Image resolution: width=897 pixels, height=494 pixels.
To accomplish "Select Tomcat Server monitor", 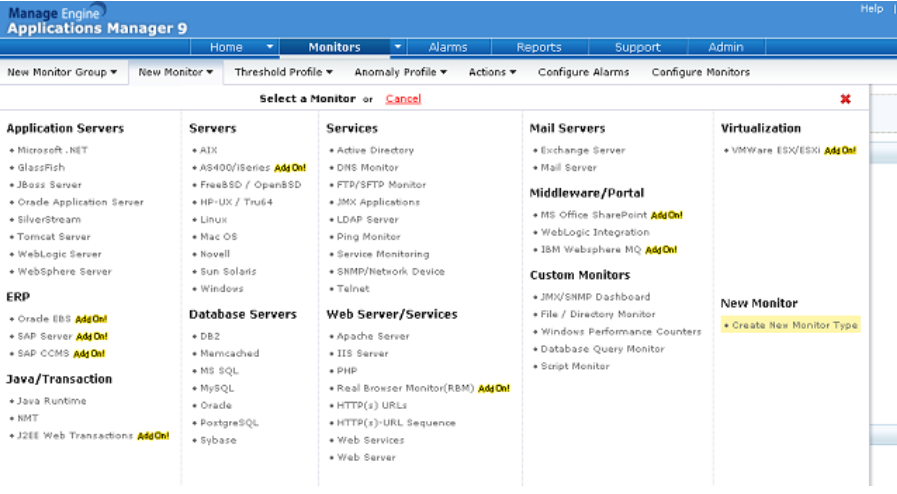I will point(54,237).
